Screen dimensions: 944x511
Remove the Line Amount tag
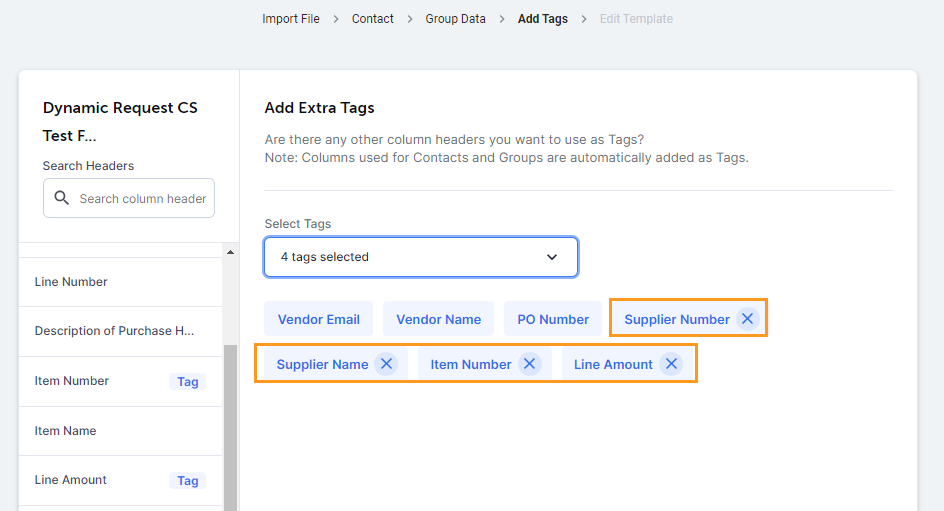[x=671, y=364]
